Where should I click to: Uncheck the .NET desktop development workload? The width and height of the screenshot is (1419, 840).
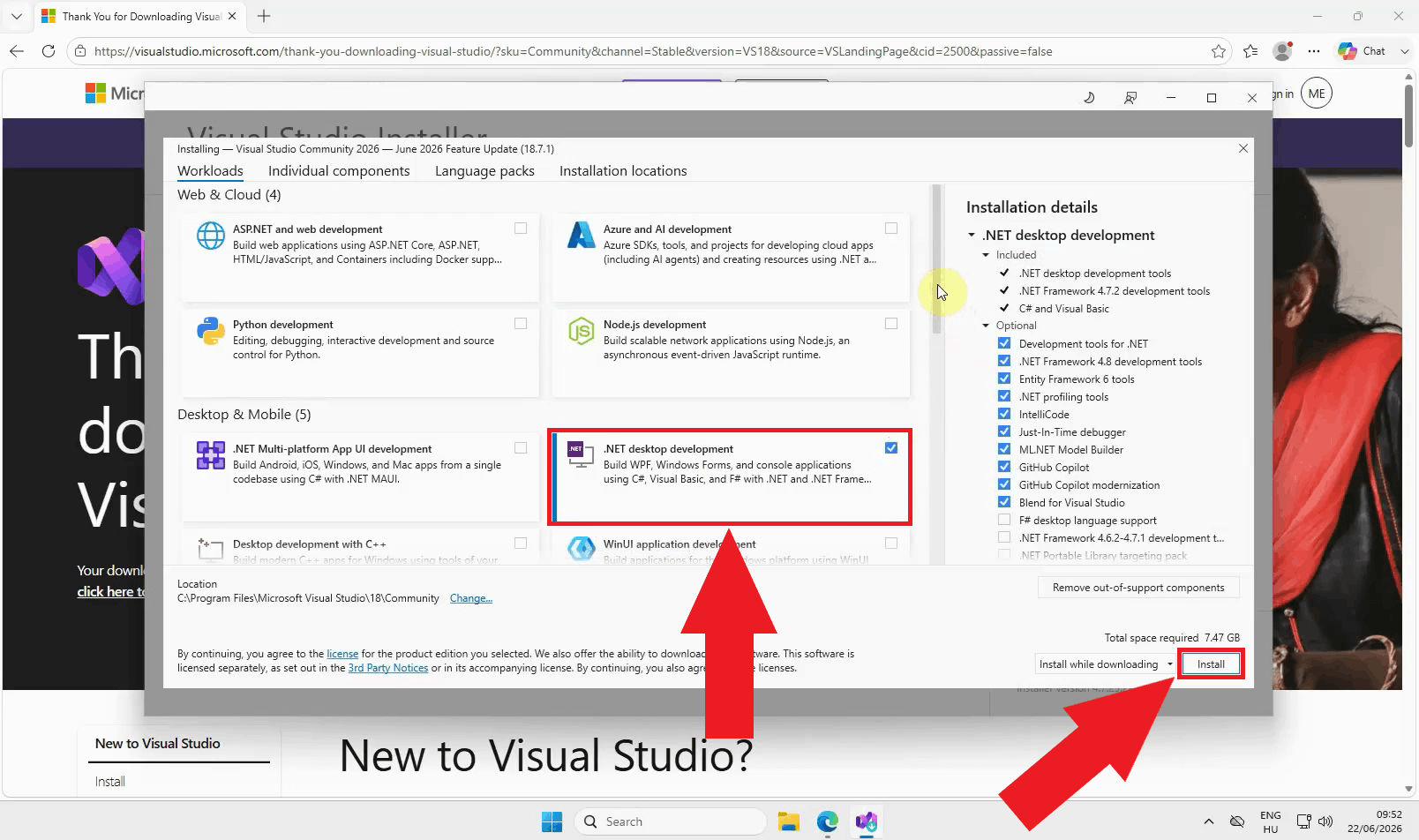point(891,448)
